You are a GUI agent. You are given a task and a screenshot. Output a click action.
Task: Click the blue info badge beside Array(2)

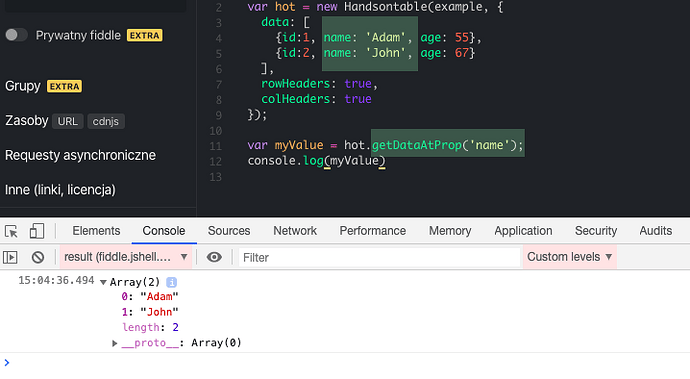pyautogui.click(x=171, y=282)
